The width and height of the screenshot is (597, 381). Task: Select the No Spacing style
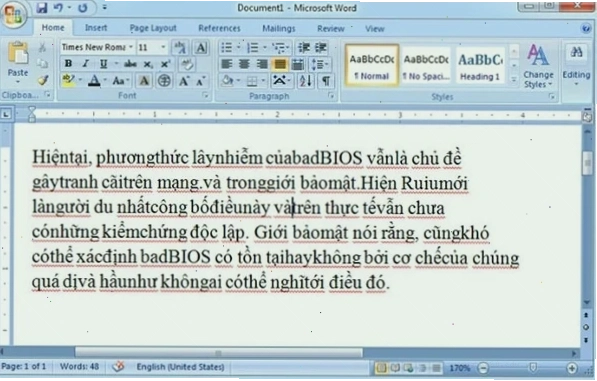click(x=426, y=65)
